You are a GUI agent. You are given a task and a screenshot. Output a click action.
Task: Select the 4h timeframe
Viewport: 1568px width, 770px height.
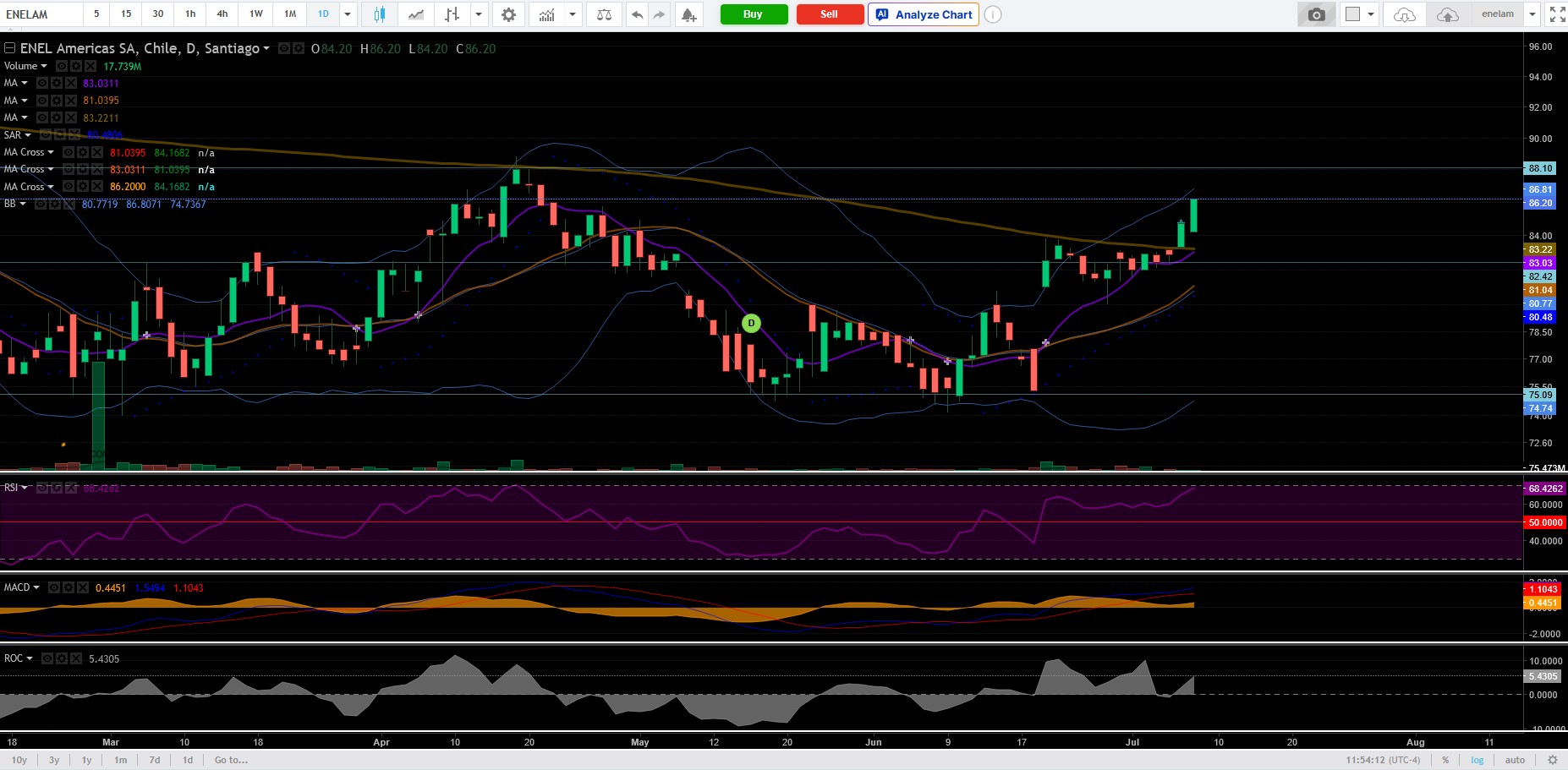pyautogui.click(x=222, y=14)
